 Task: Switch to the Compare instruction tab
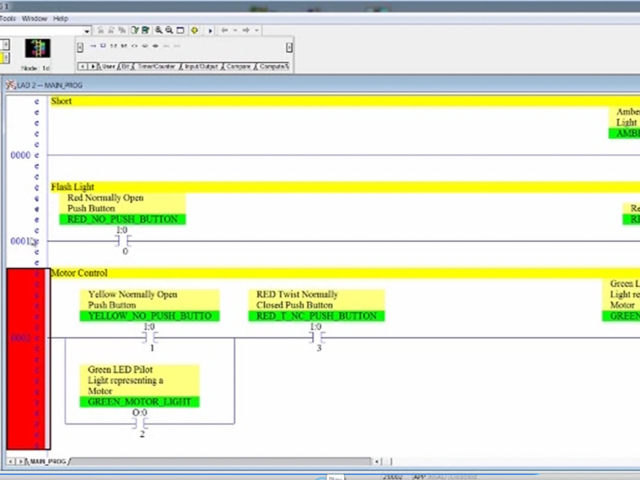[x=238, y=66]
